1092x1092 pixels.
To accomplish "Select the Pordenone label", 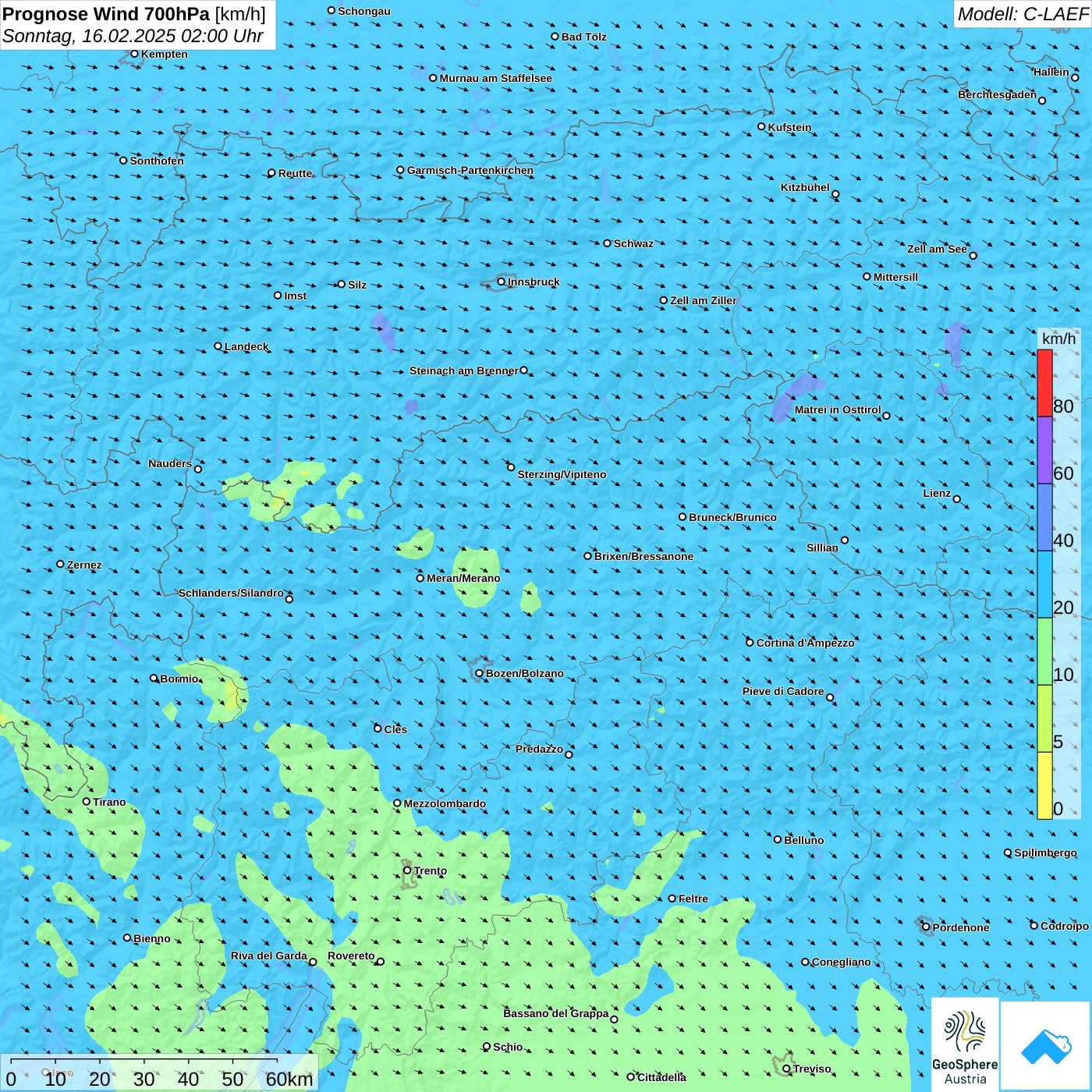I will click(961, 927).
